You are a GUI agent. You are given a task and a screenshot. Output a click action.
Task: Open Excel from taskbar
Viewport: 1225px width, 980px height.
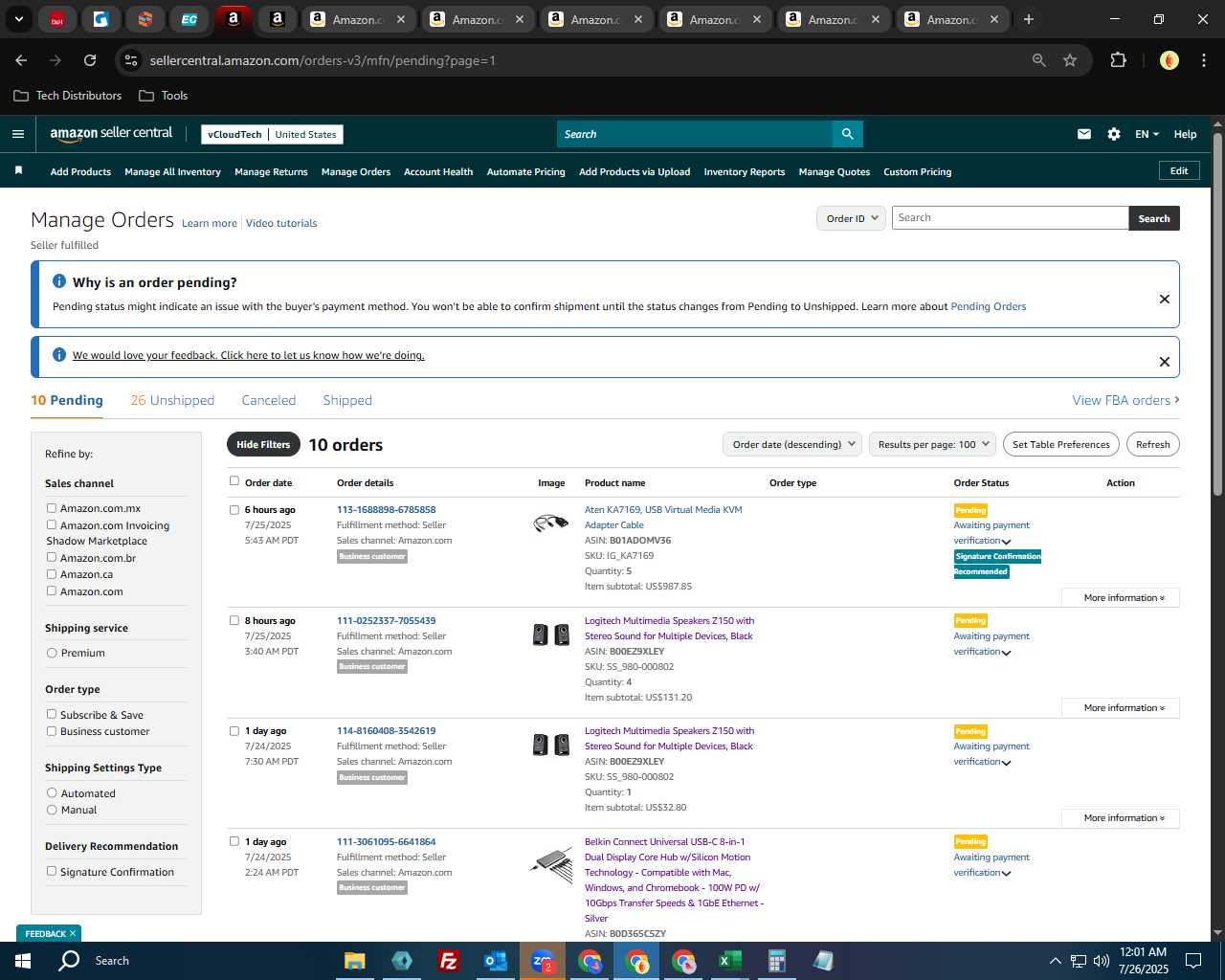coord(729,961)
